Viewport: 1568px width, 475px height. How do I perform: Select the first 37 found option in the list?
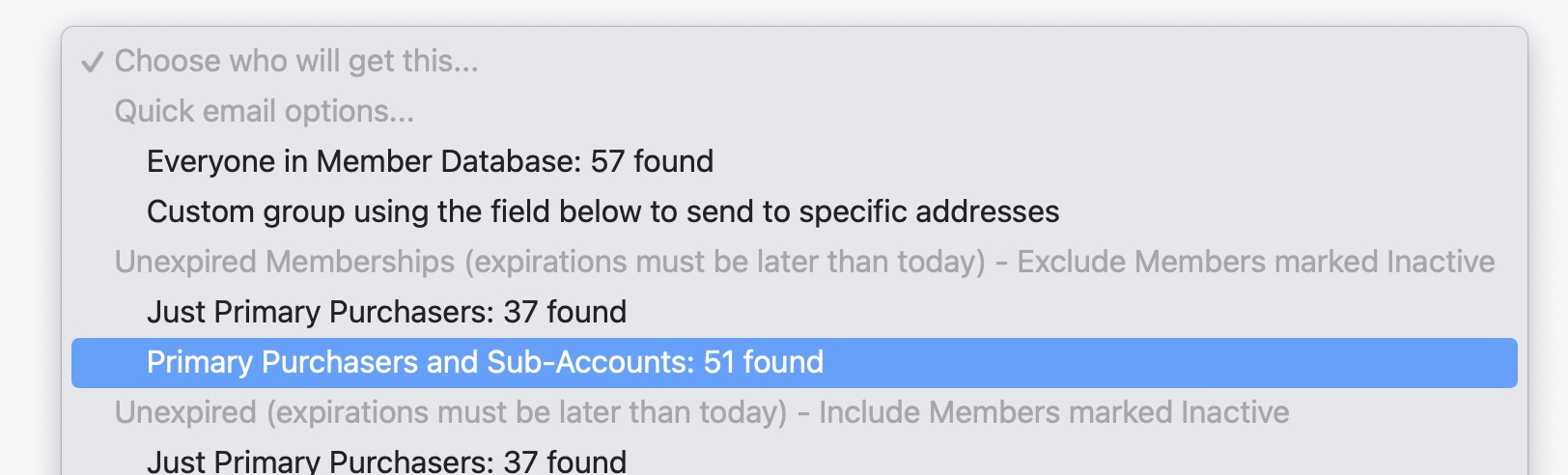click(386, 312)
